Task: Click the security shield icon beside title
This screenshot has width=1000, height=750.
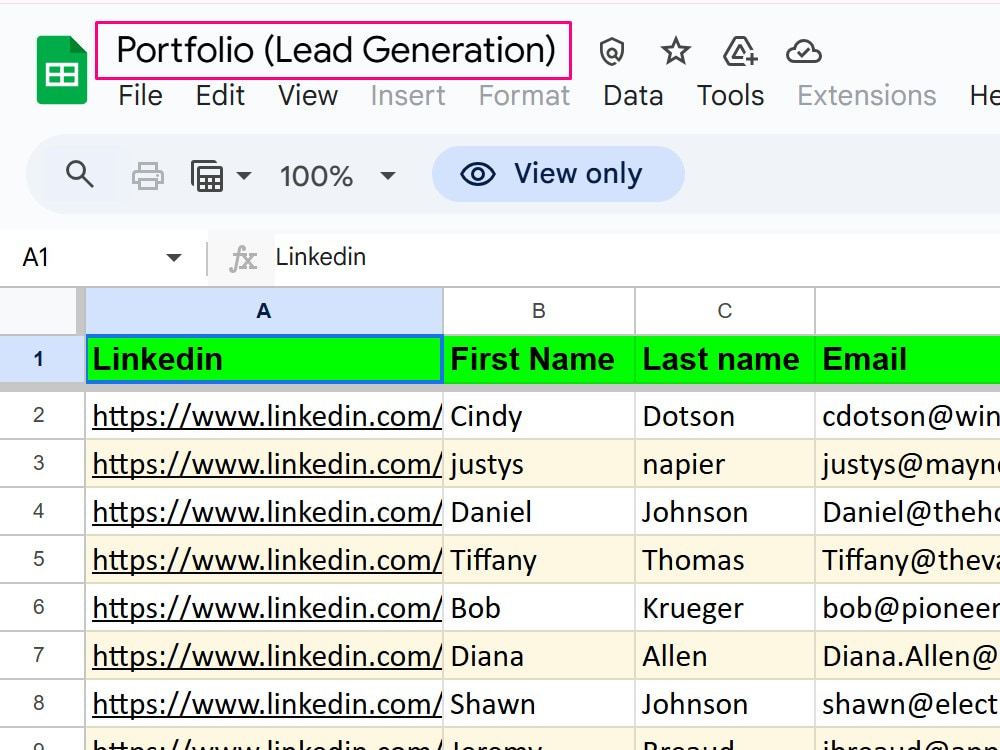Action: [x=612, y=52]
